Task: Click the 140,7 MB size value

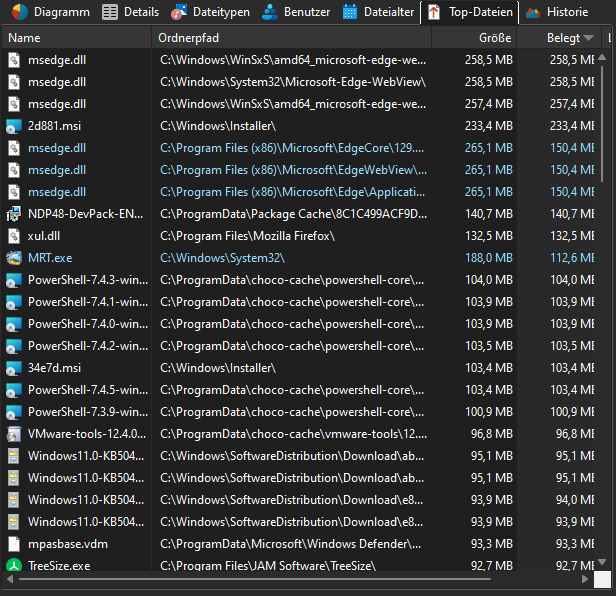Action: (489, 214)
